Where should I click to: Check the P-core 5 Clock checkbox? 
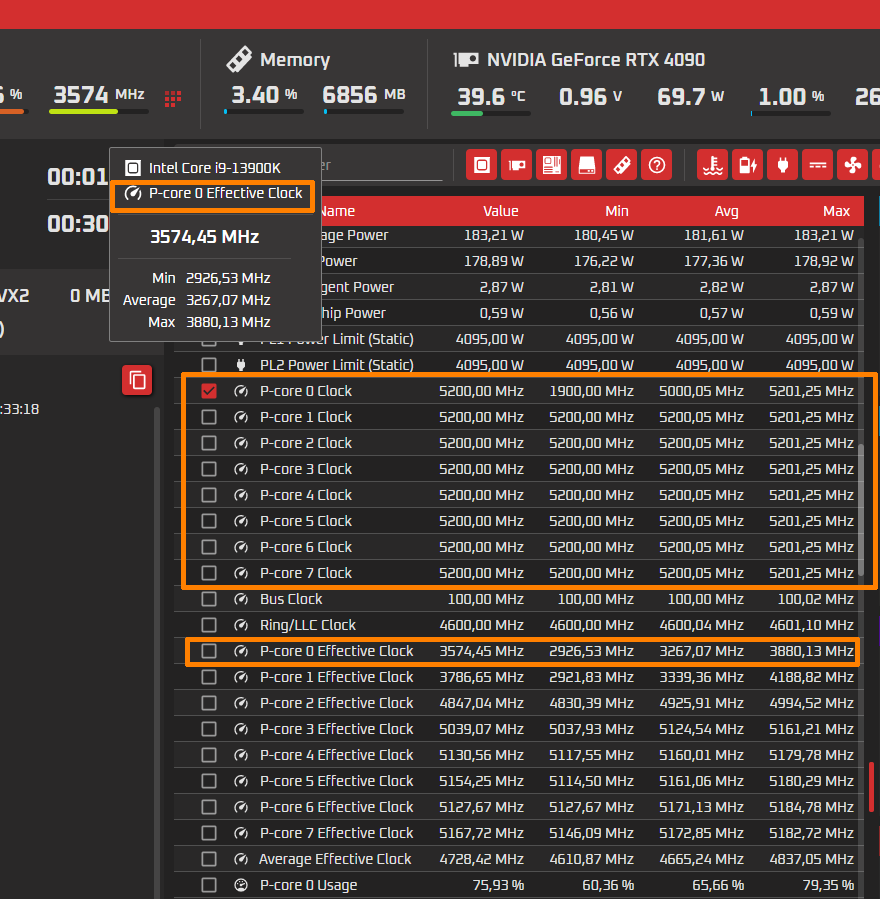pyautogui.click(x=209, y=521)
